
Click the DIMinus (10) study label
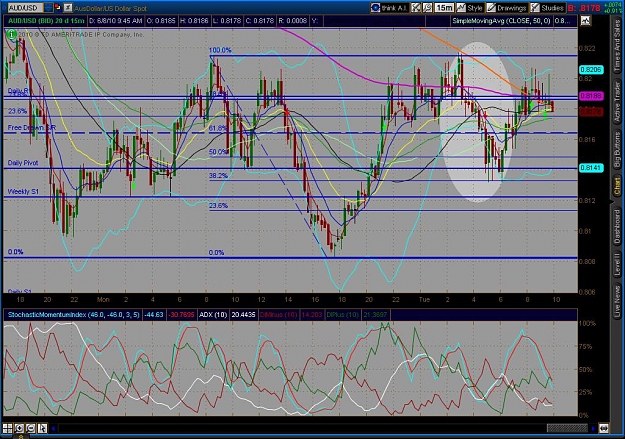point(278,315)
